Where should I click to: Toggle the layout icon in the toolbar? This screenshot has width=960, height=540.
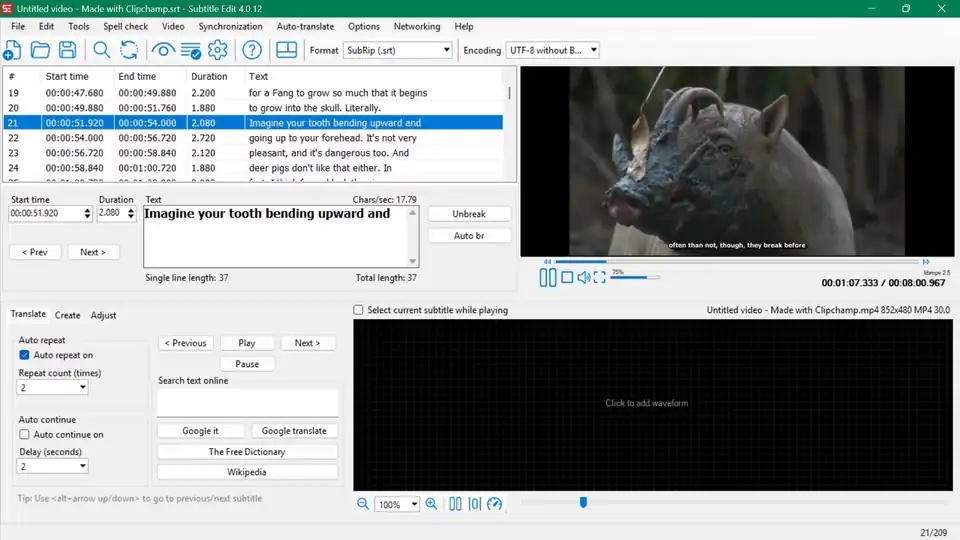pyautogui.click(x=286, y=50)
